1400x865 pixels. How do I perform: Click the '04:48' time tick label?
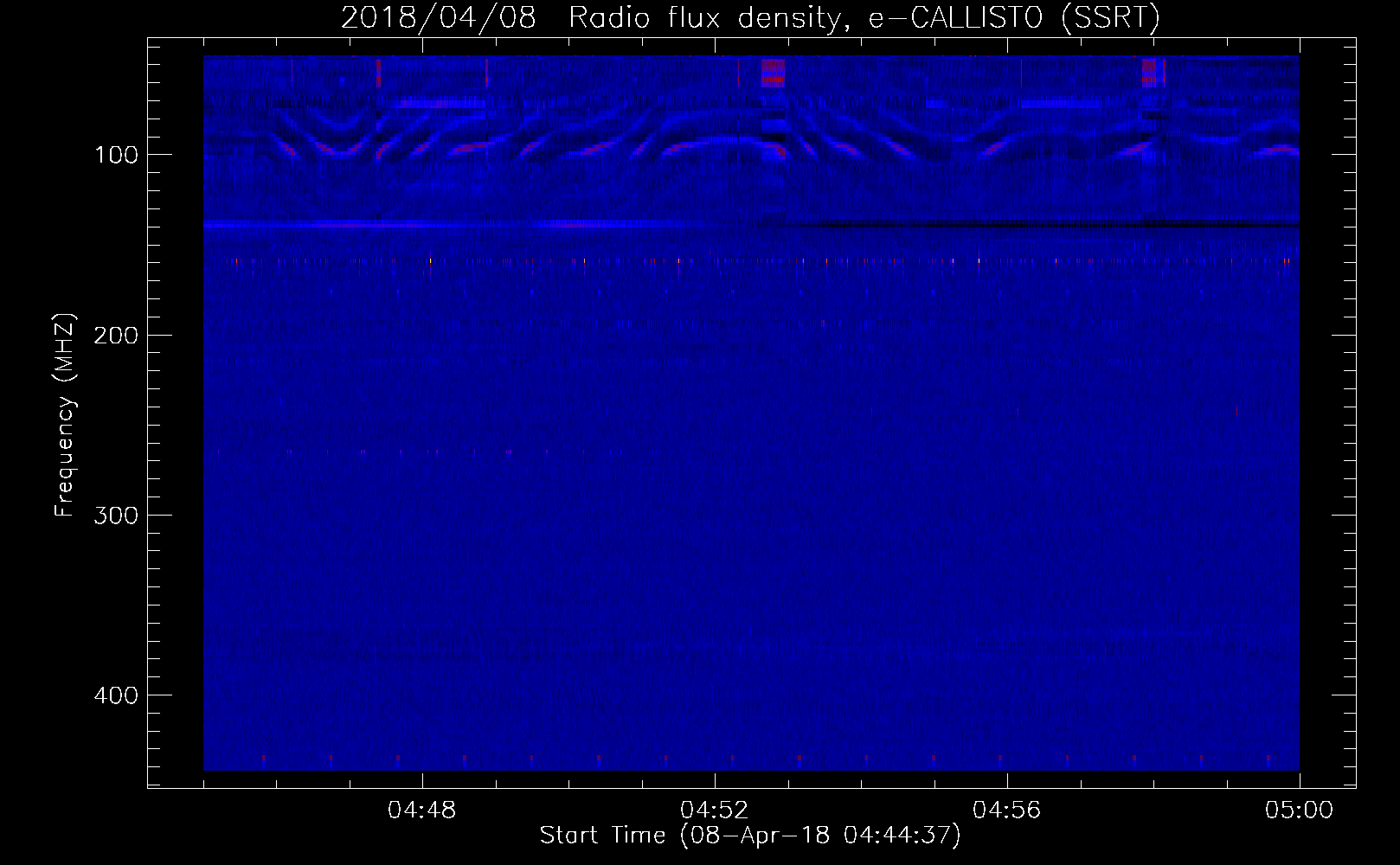point(422,811)
